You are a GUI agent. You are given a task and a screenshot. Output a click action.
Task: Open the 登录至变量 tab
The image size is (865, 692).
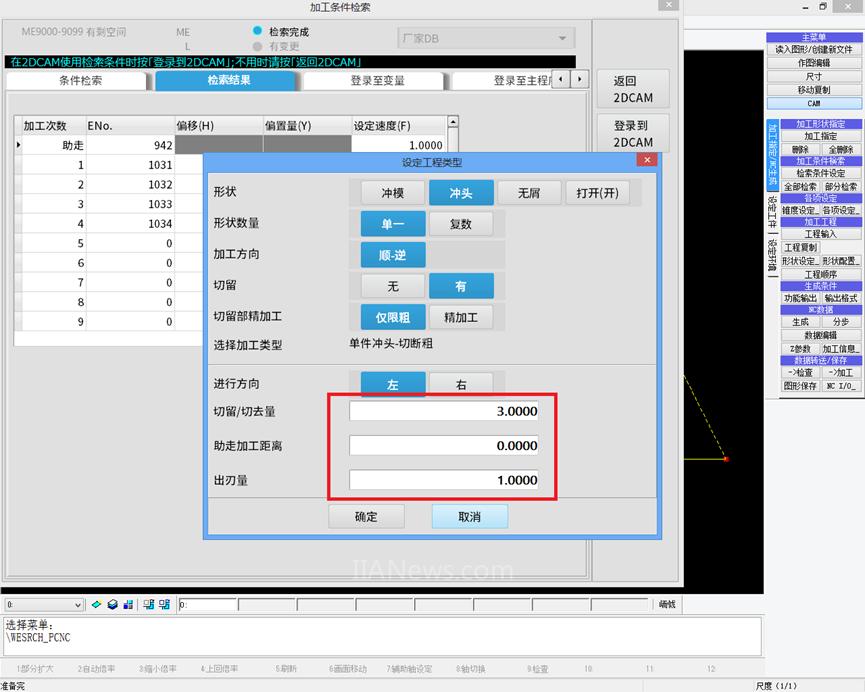(x=377, y=81)
